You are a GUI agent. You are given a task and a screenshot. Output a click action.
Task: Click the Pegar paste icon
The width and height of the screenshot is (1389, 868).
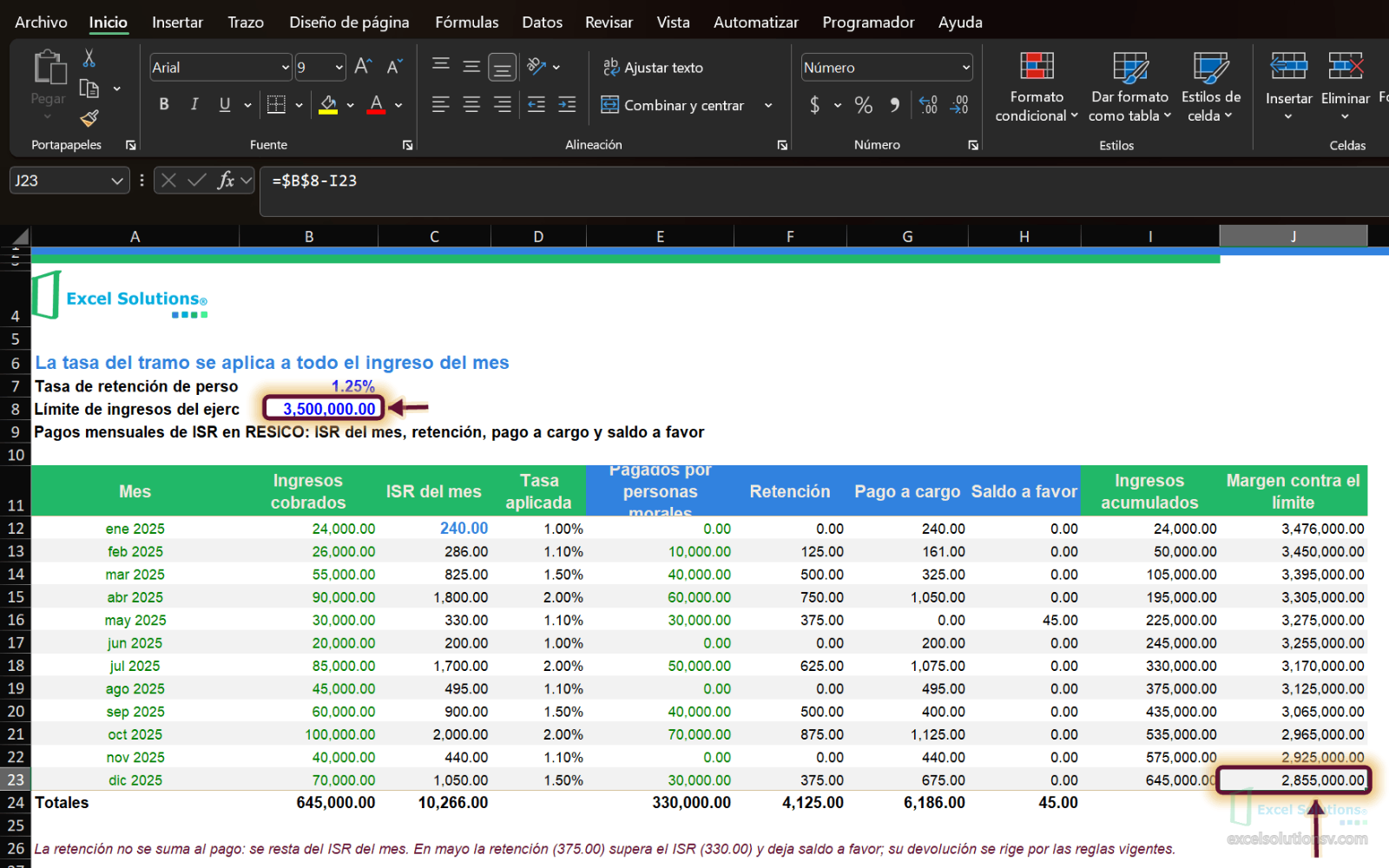click(x=49, y=68)
